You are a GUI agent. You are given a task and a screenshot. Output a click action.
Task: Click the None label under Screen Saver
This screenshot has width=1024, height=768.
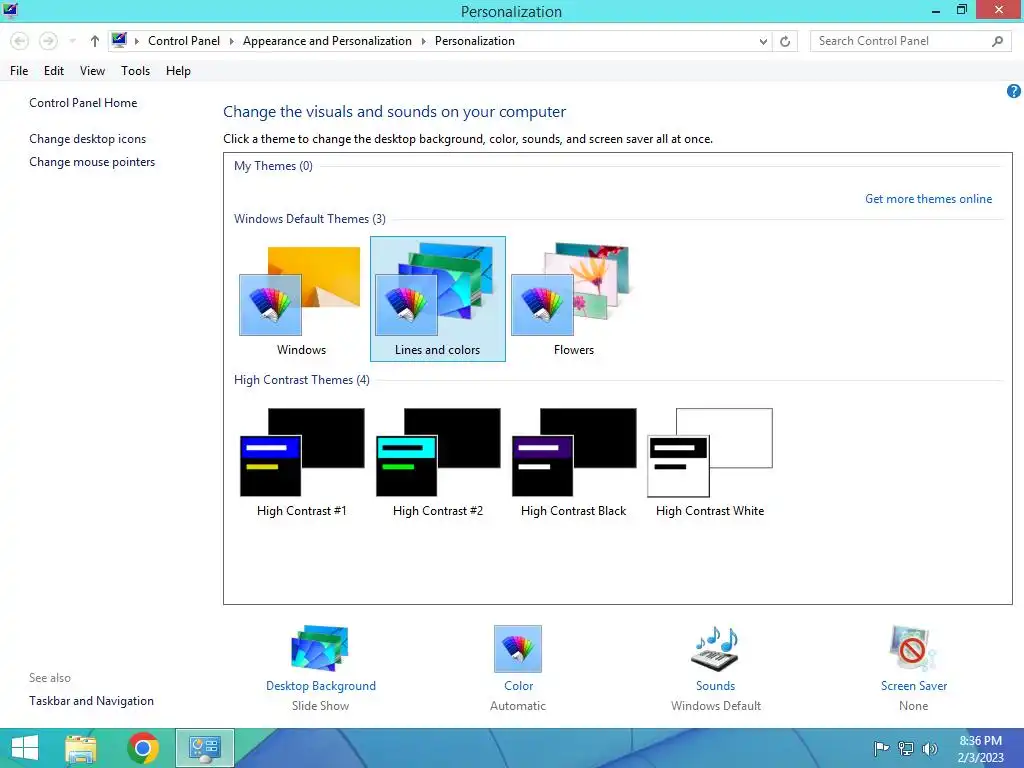point(913,706)
